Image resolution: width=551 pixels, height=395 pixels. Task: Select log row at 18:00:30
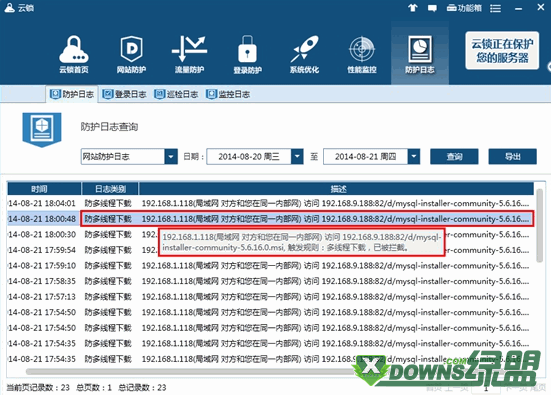click(x=271, y=234)
